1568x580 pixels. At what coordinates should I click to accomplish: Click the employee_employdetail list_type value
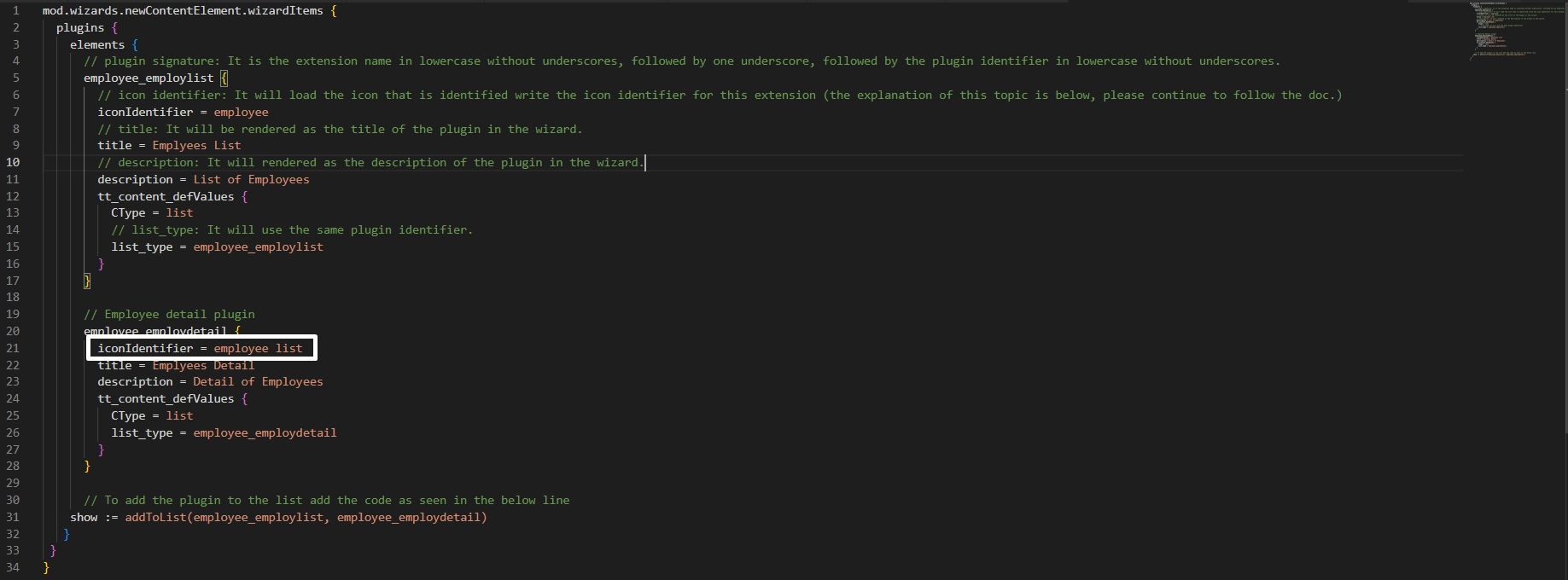click(265, 432)
